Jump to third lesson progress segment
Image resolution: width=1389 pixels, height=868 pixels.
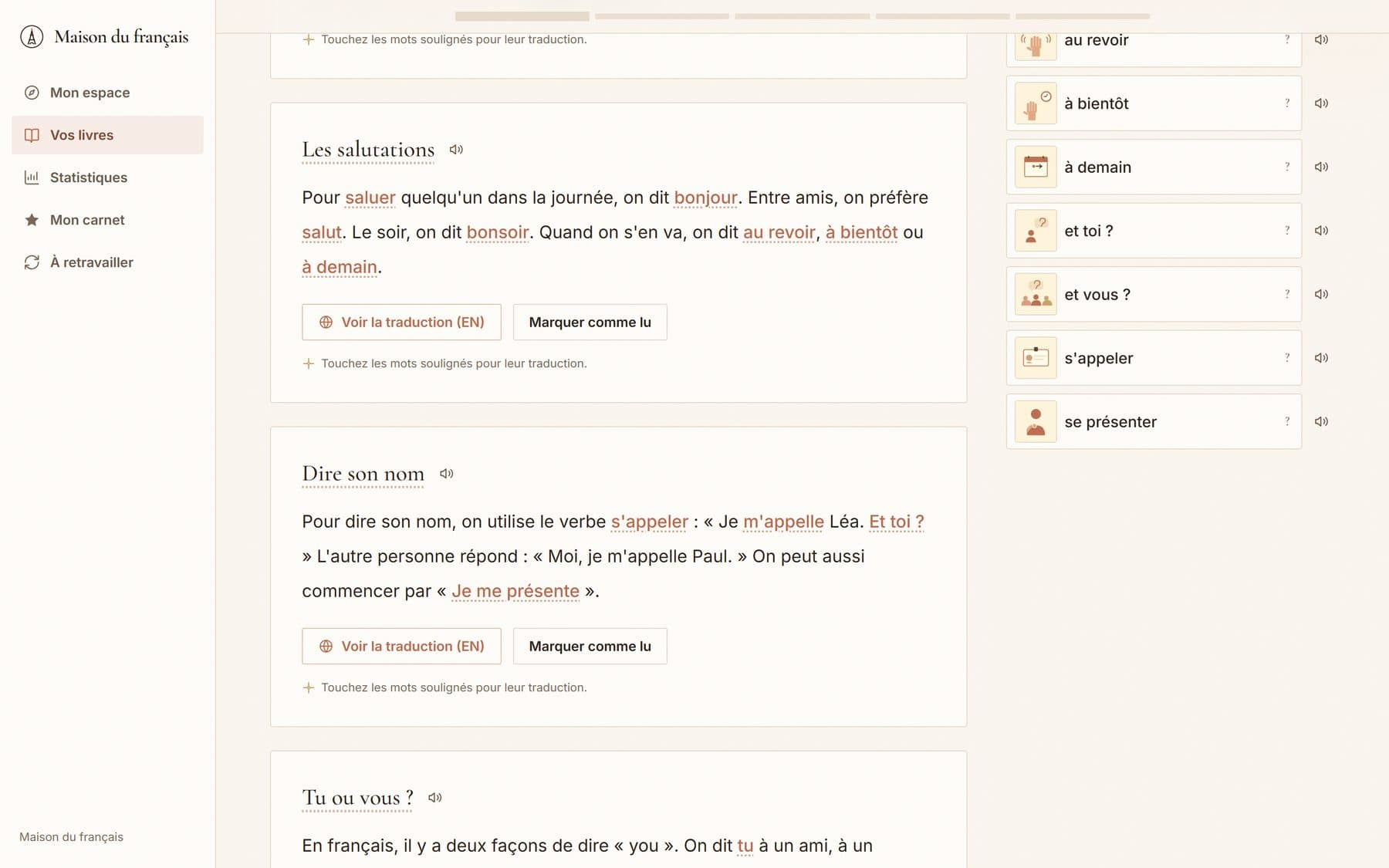(803, 16)
